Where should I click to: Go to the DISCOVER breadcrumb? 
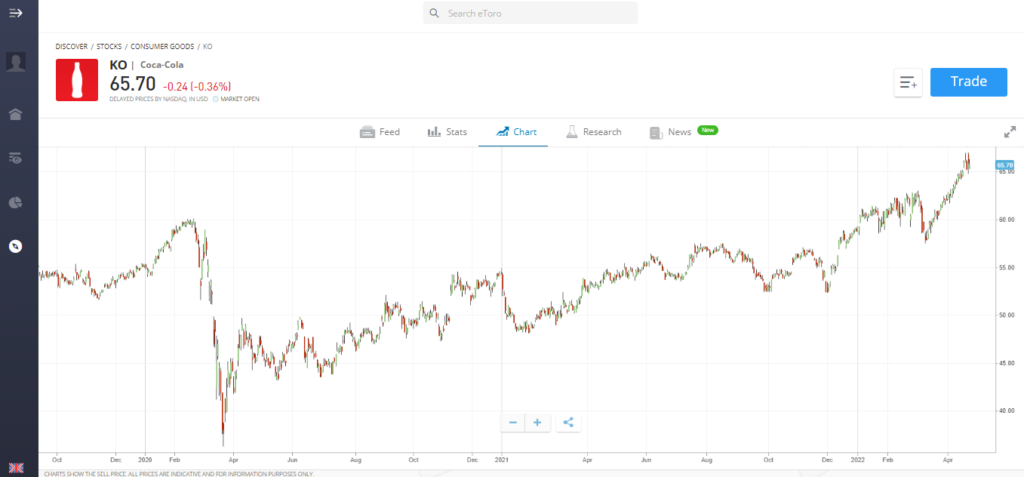pos(71,47)
